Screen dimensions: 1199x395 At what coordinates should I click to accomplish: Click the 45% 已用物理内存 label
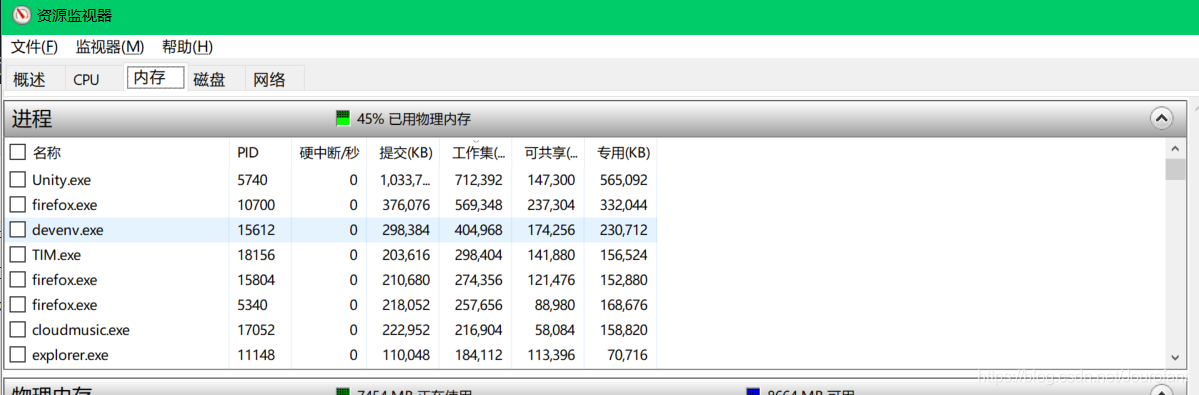click(x=414, y=119)
